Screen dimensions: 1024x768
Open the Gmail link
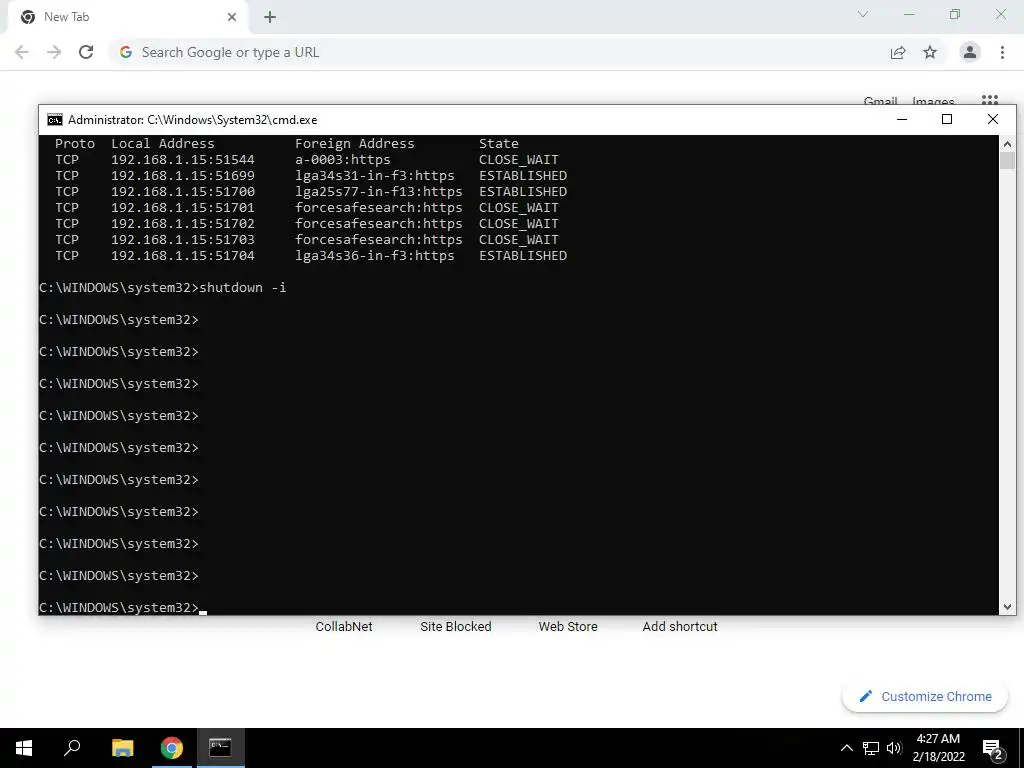[x=880, y=101]
